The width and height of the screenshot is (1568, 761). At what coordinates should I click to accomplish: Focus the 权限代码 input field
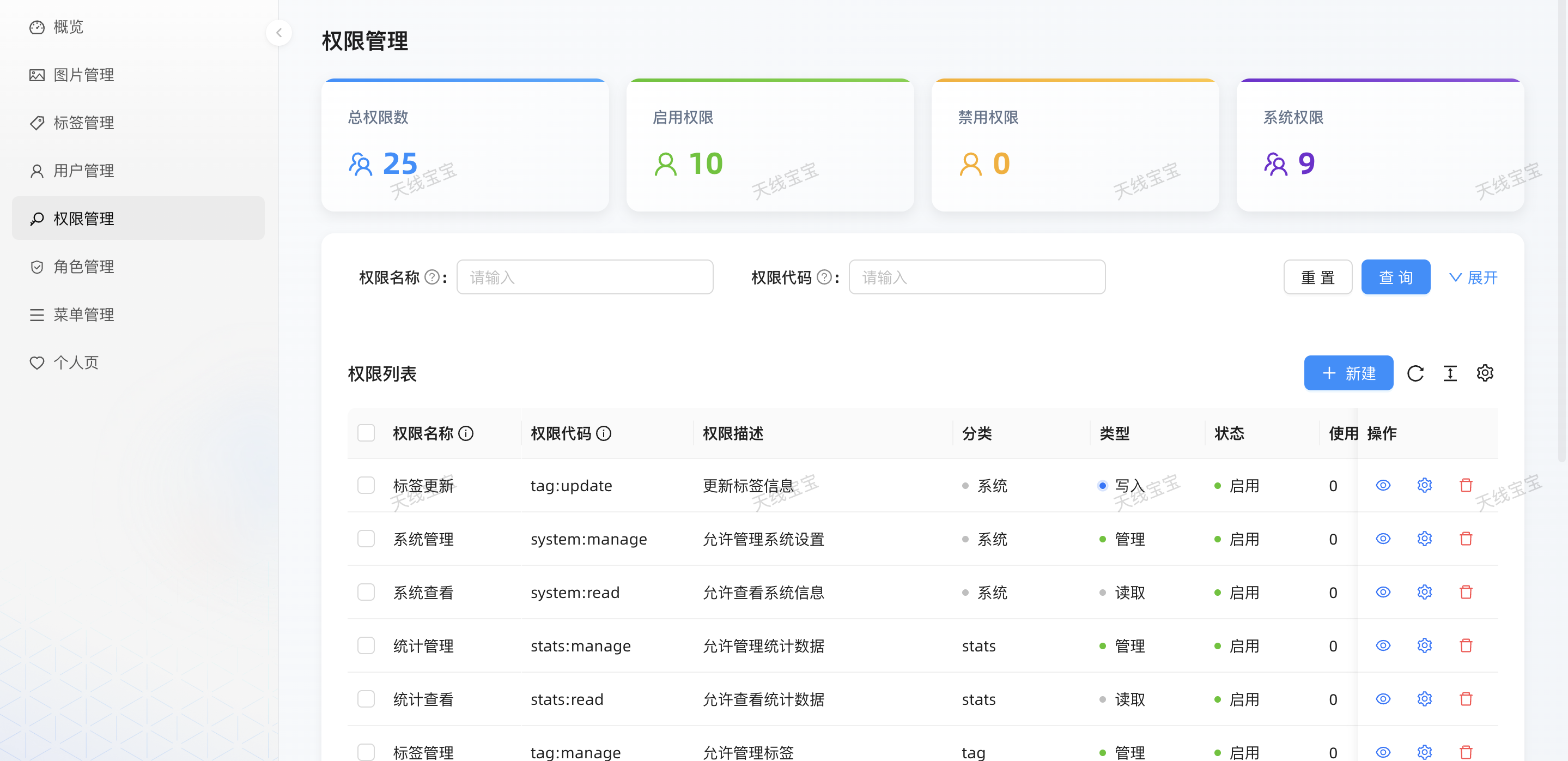(976, 277)
